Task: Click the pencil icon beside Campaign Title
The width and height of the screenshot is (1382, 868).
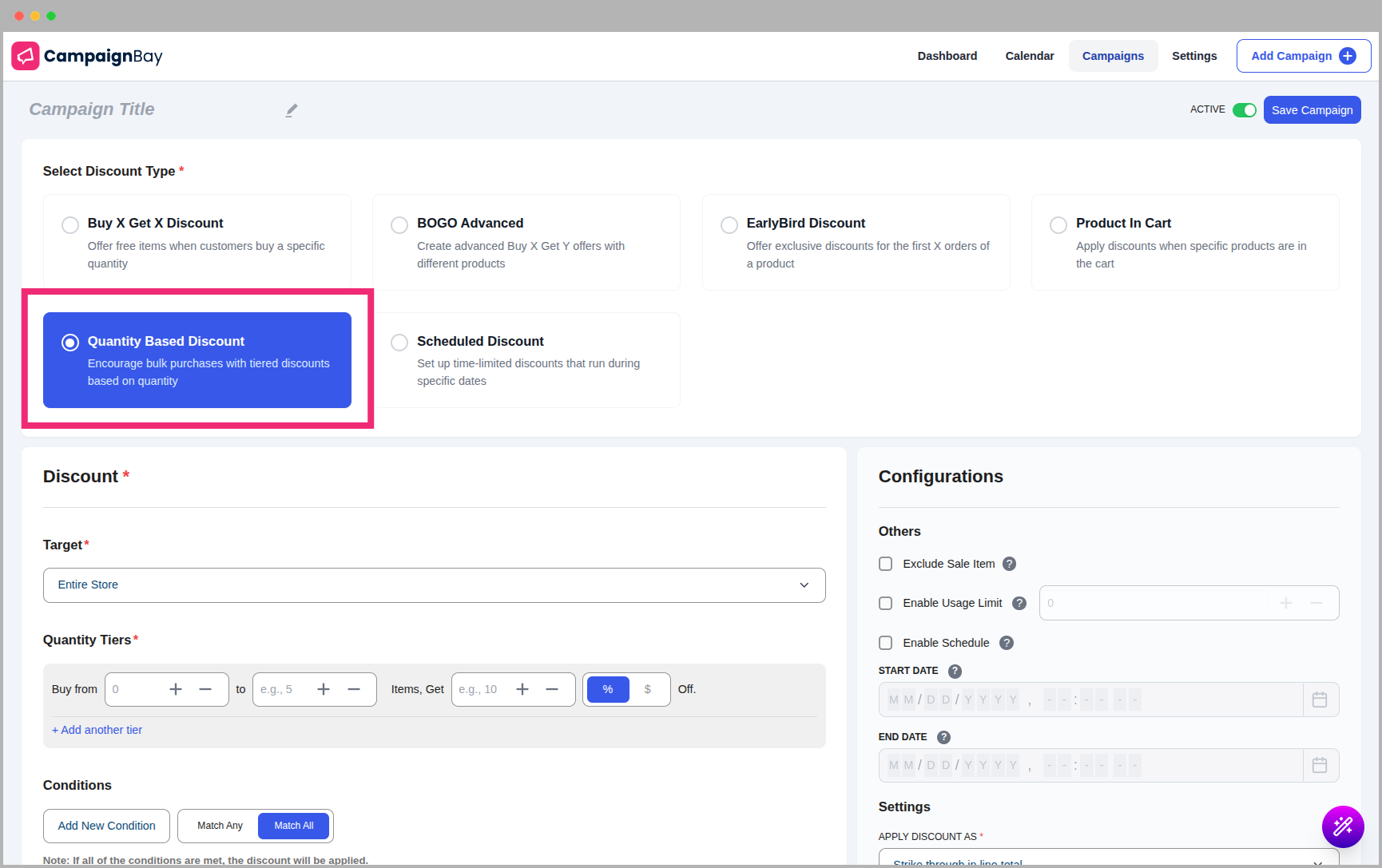Action: coord(292,110)
